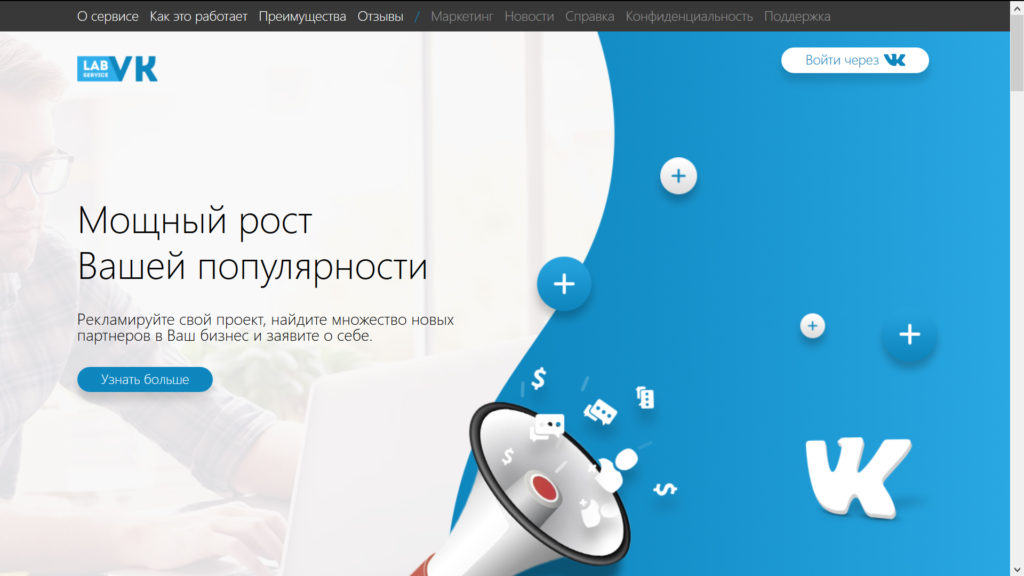Click the Войти через VK button
Screen dimensions: 1024x576
point(855,60)
